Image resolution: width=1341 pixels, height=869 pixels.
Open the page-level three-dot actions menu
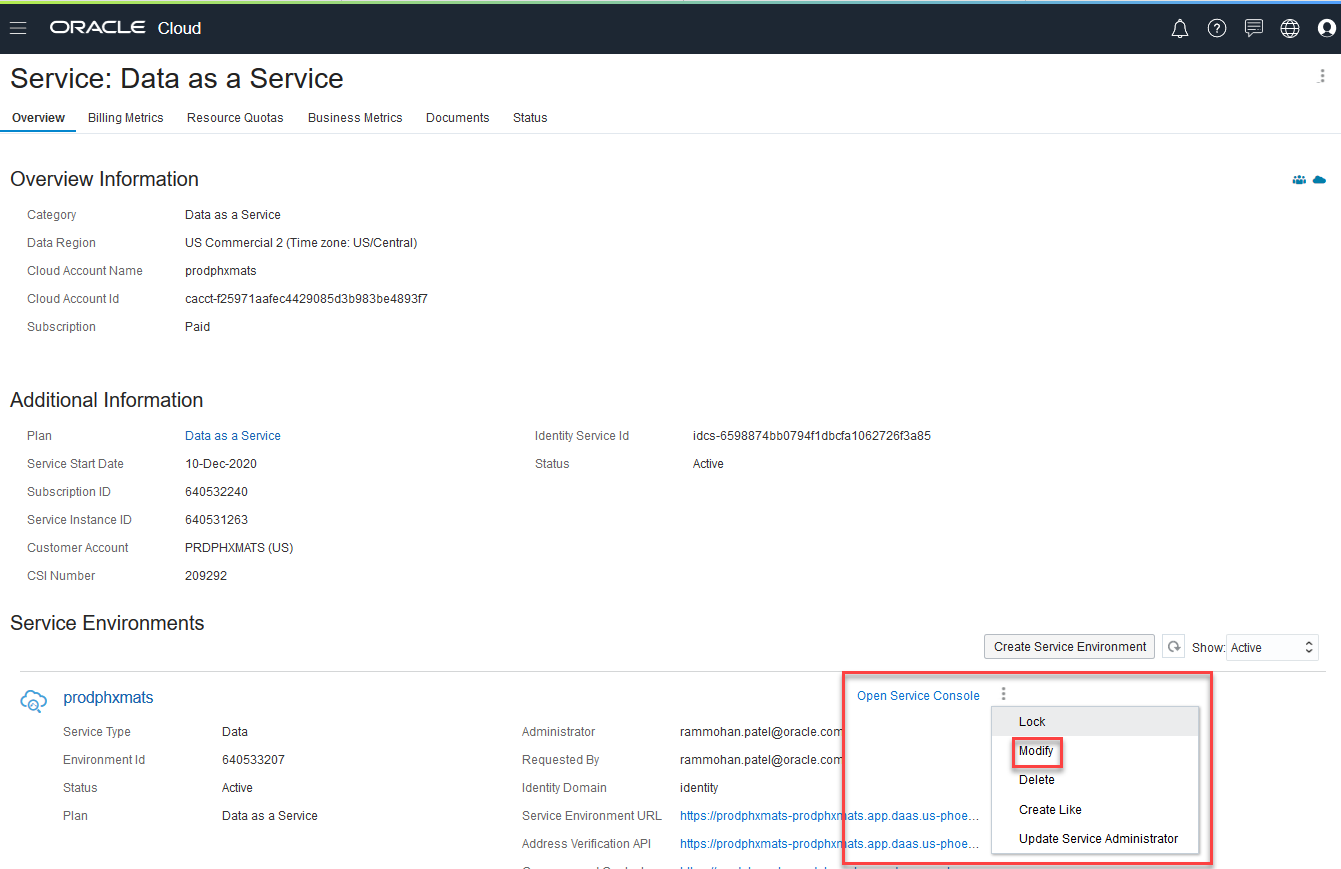(x=1322, y=77)
